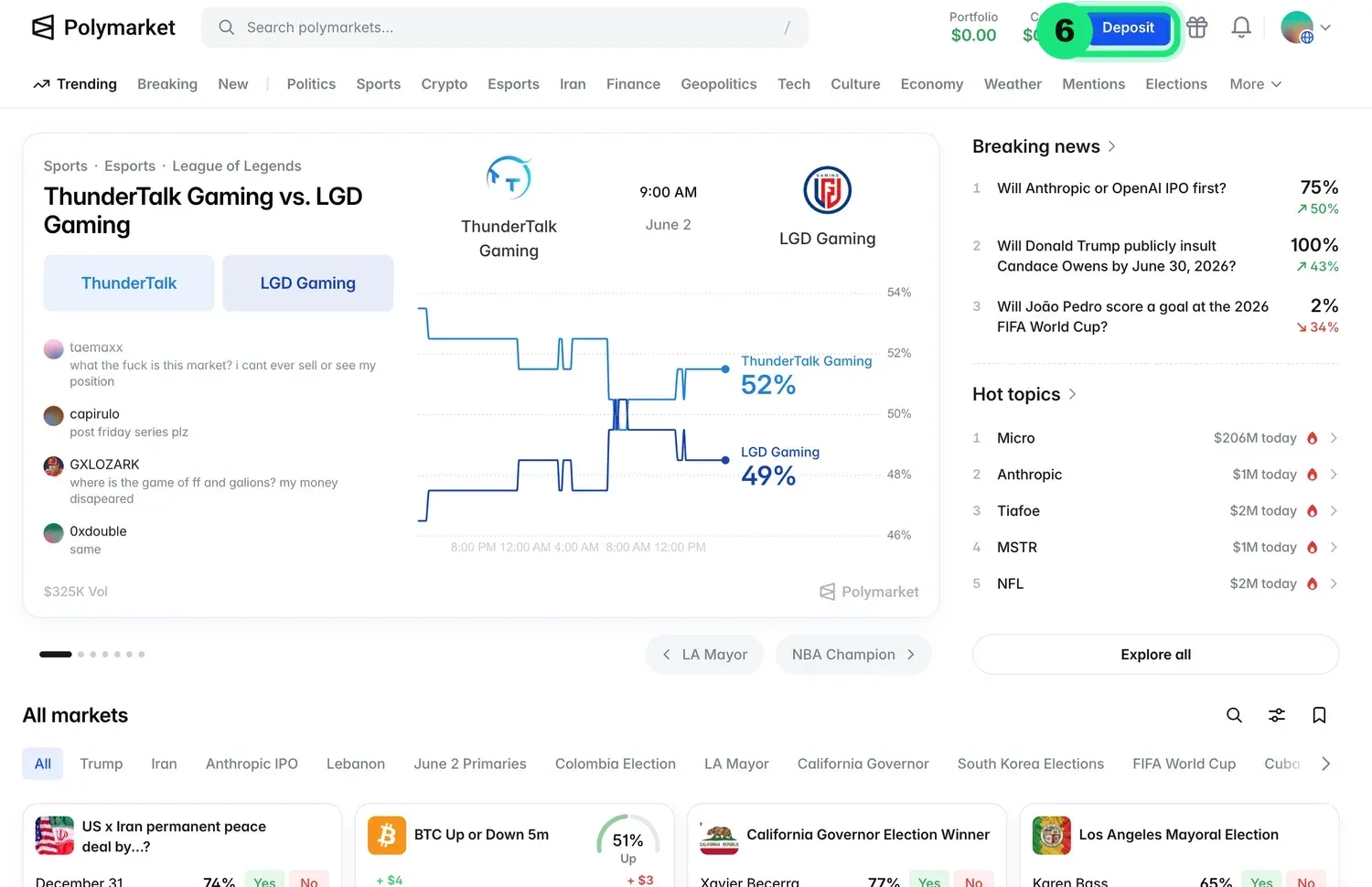
Task: Focus the Search polymarkets field
Action: pos(505,27)
